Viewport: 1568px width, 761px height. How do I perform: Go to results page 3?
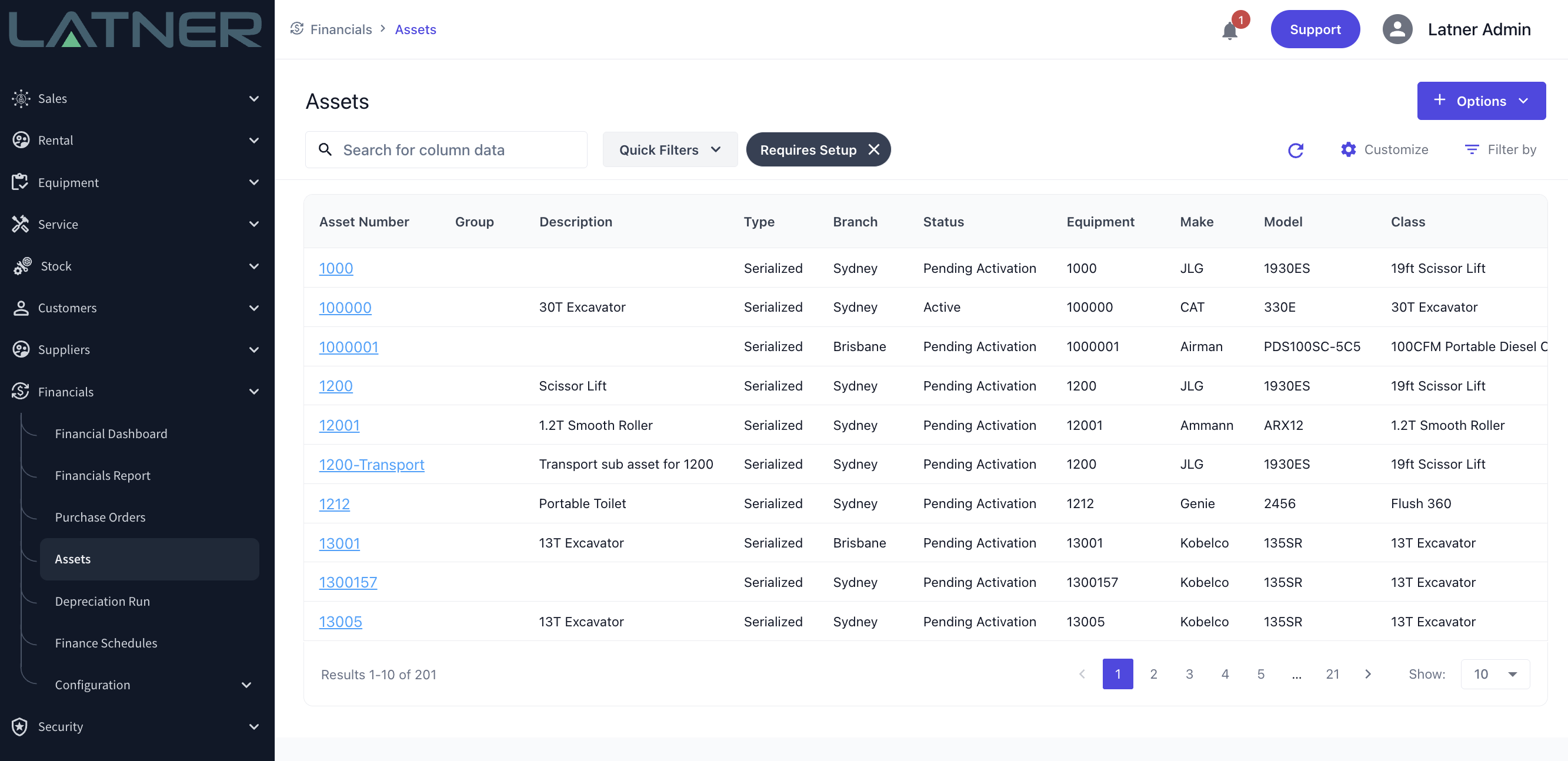1189,674
